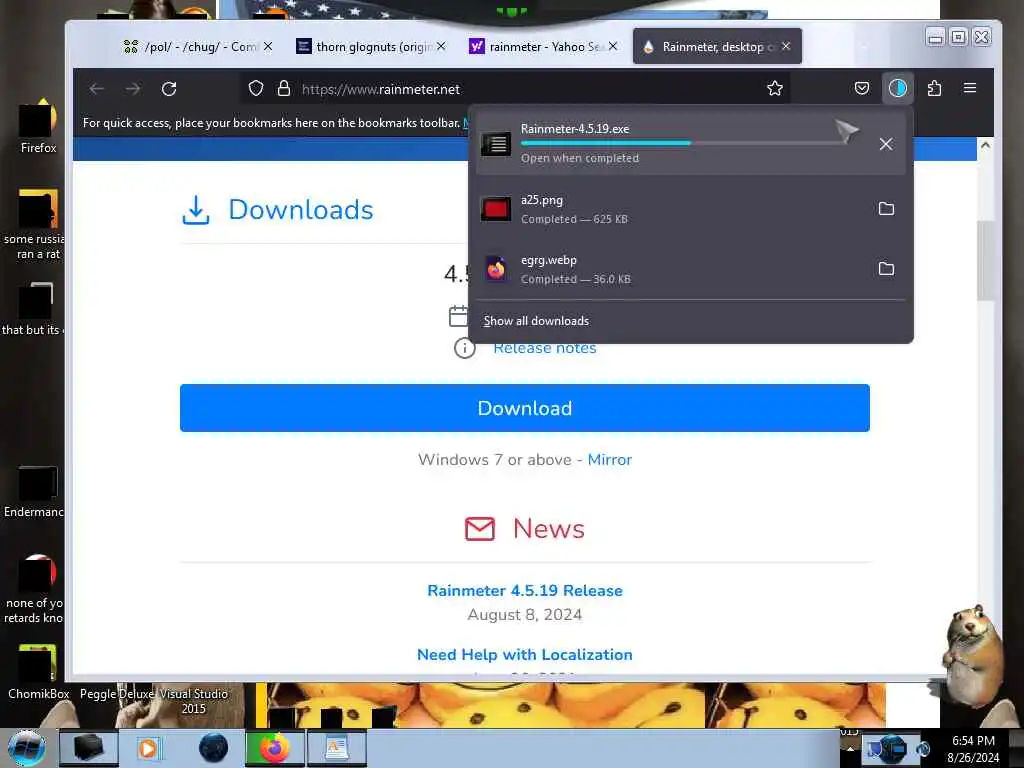Open Need Help with Localization link
The width and height of the screenshot is (1024, 768).
pos(524,654)
